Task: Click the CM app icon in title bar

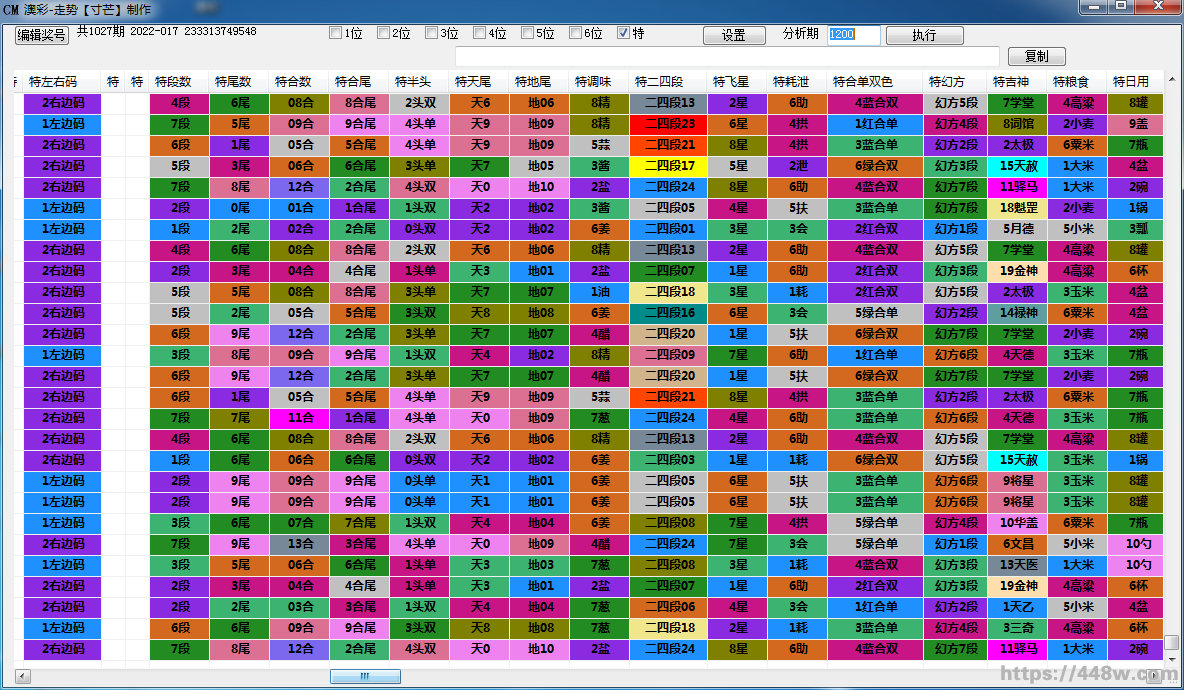Action: (11, 8)
